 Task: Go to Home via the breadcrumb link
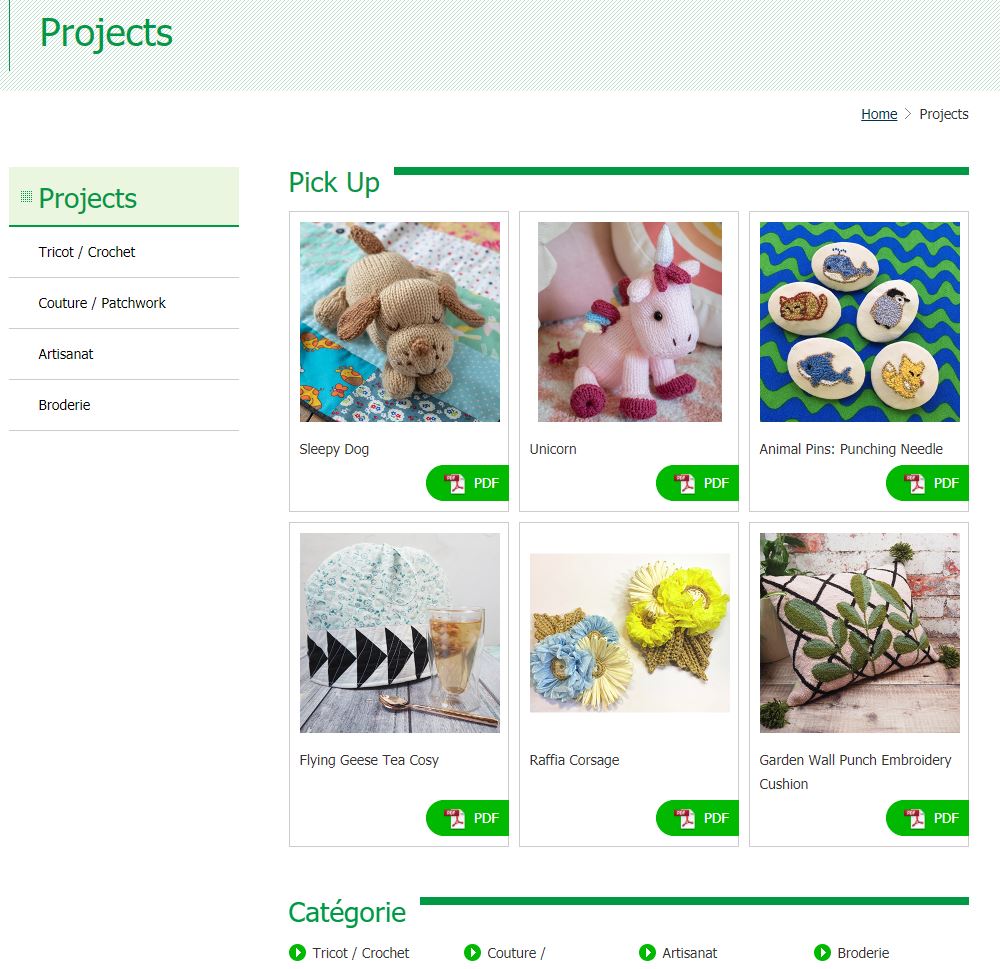(x=879, y=114)
